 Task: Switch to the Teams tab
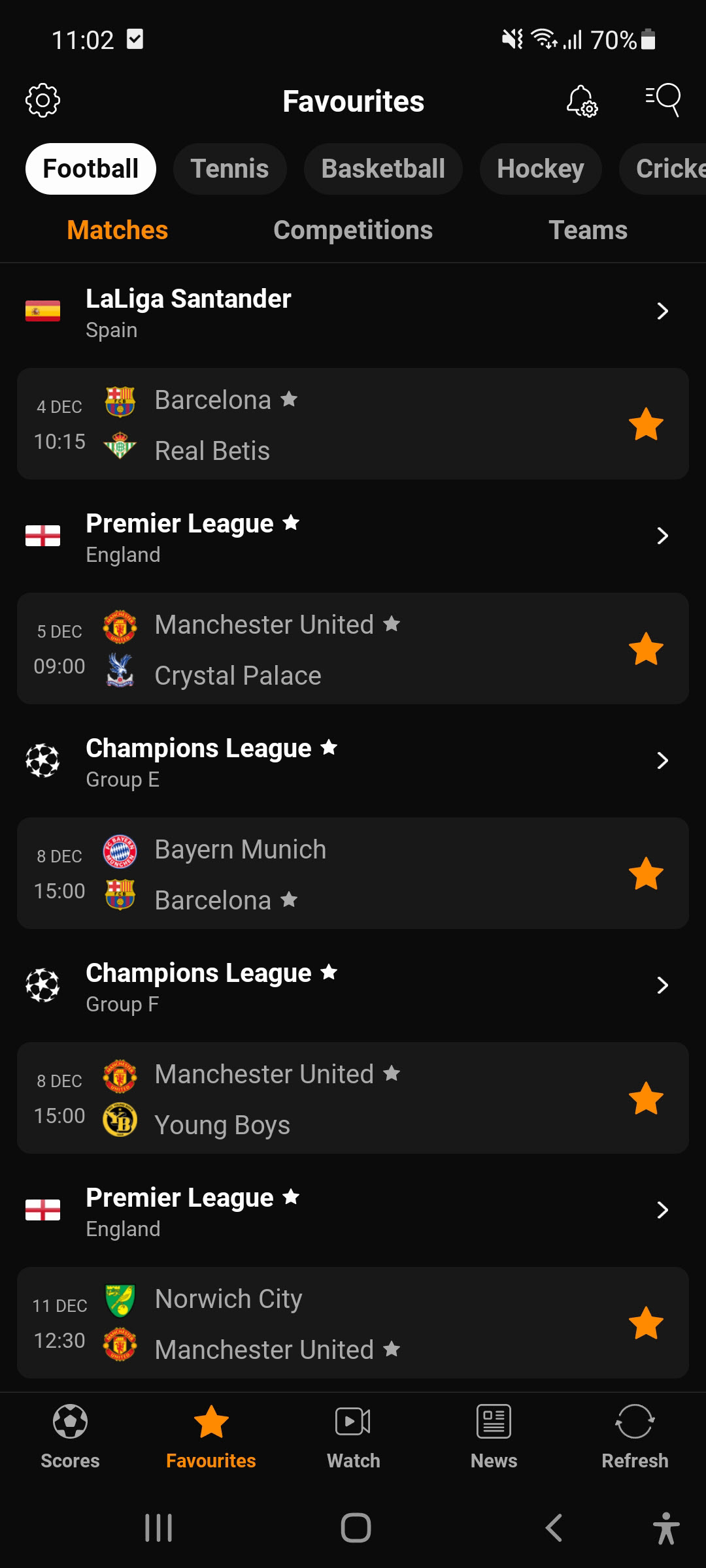pyautogui.click(x=588, y=230)
